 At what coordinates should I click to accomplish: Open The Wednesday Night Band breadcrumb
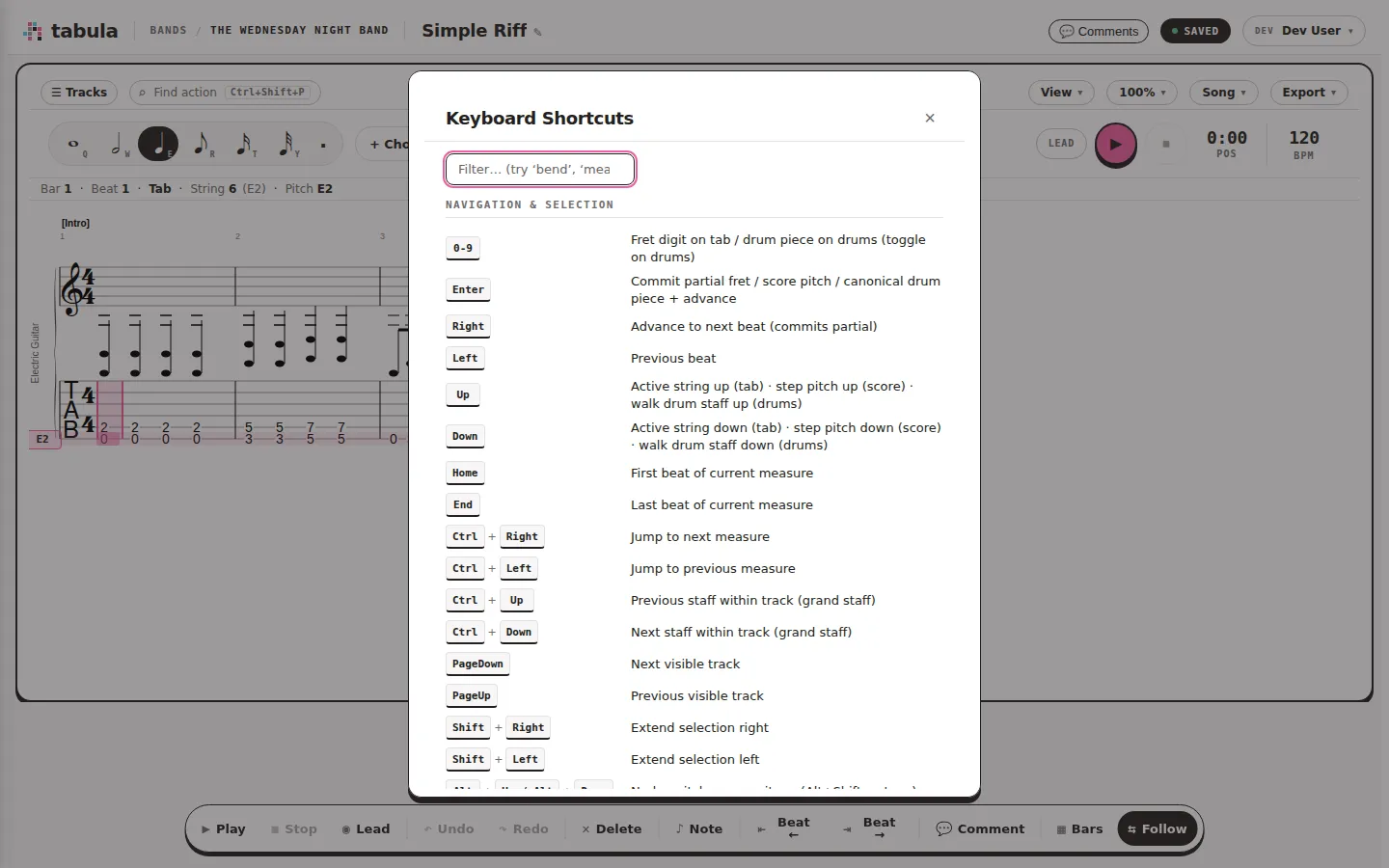(299, 31)
